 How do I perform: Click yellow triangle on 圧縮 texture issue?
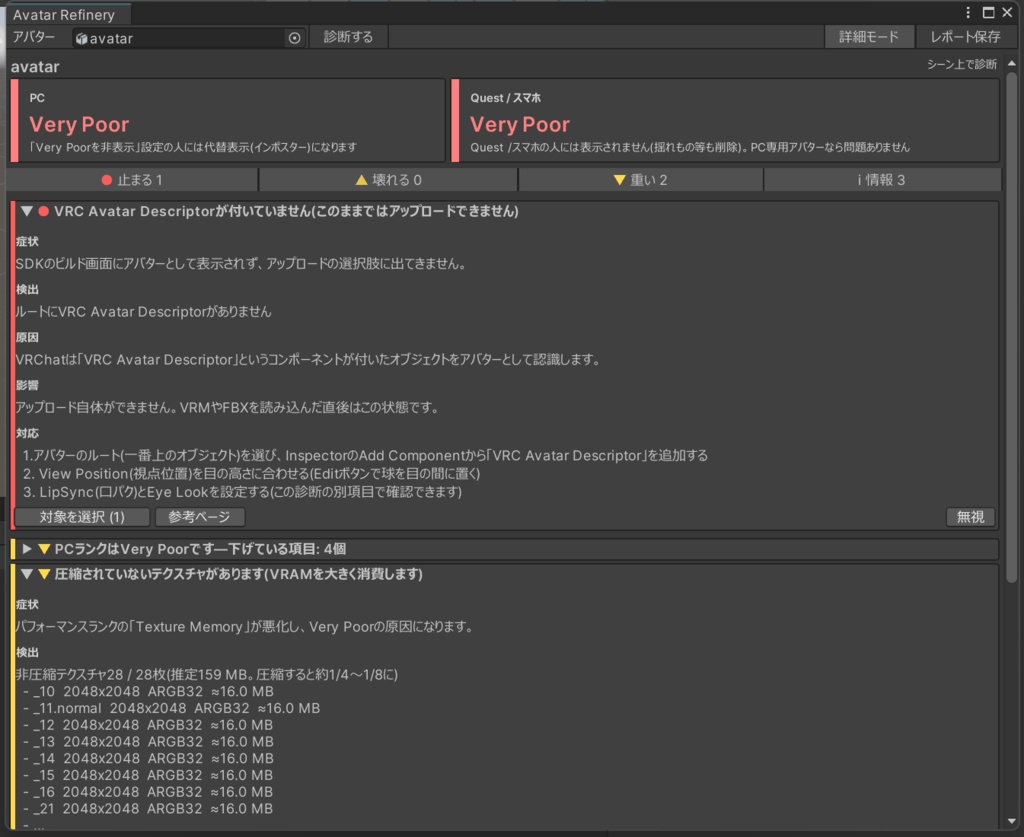pos(44,574)
